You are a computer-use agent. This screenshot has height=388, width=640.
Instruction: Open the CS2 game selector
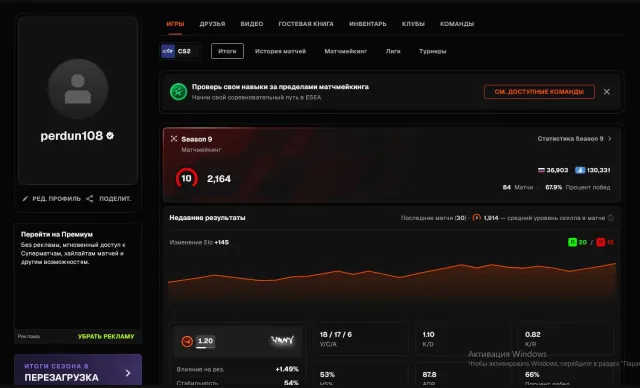pyautogui.click(x=180, y=51)
